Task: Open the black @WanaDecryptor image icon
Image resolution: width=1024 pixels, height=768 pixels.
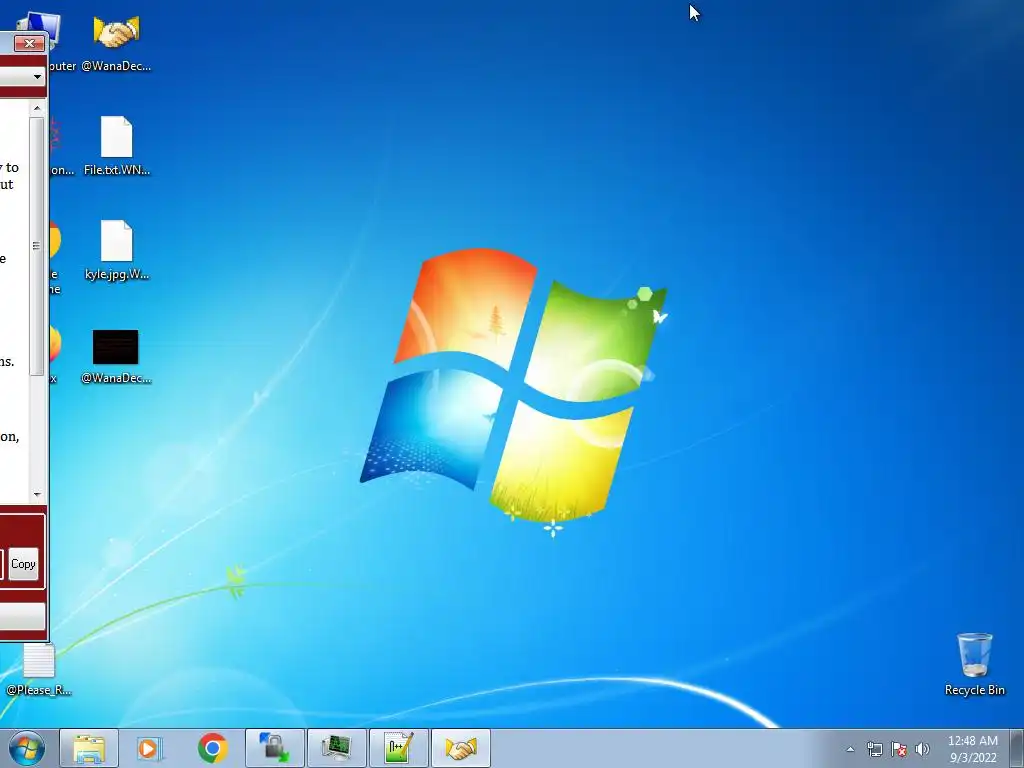Action: click(116, 356)
